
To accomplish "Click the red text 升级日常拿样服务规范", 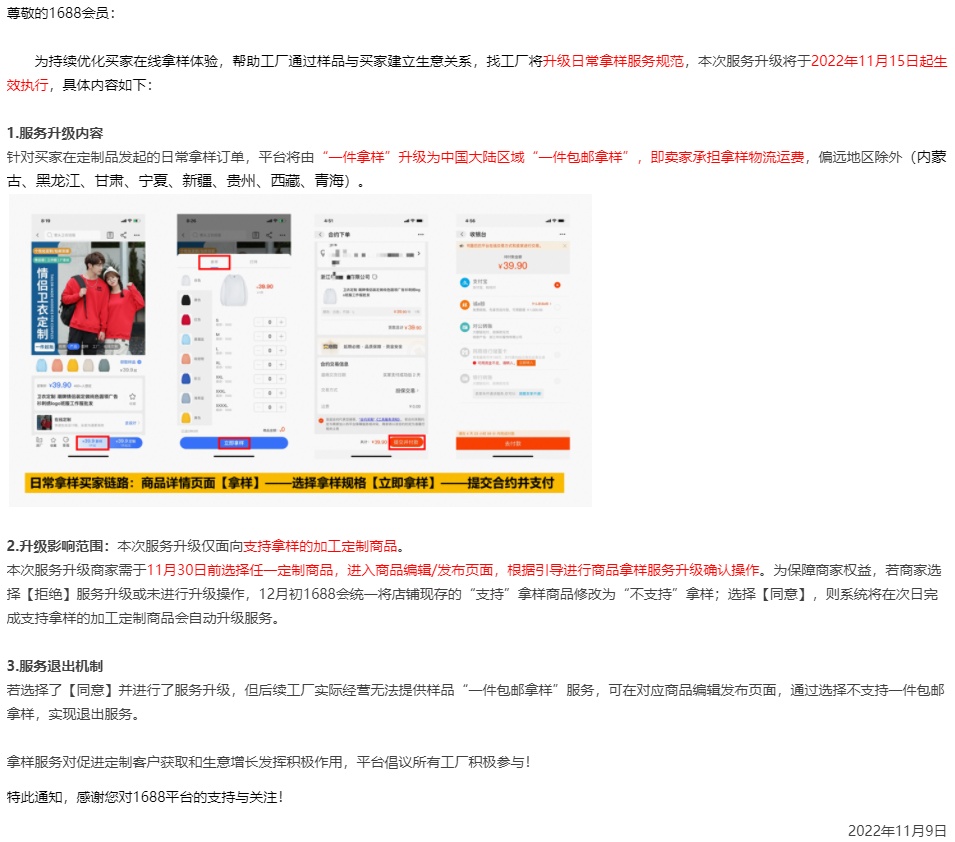I will click(613, 61).
